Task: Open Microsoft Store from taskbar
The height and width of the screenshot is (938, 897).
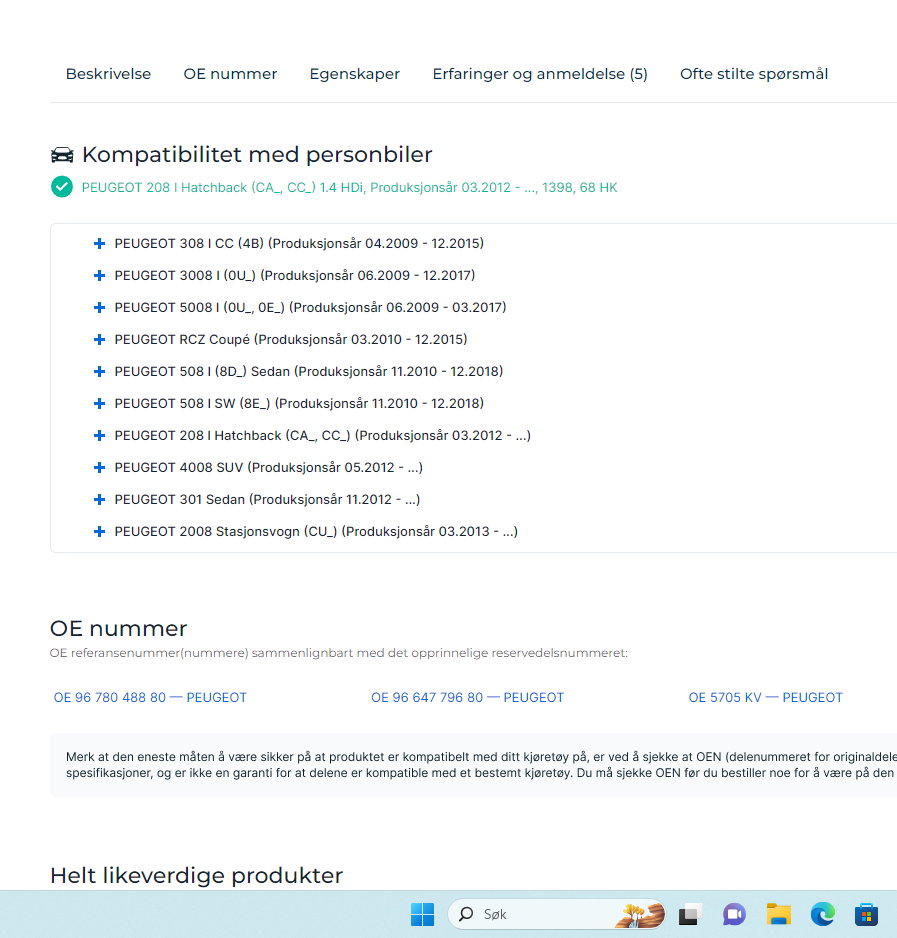Action: pyautogui.click(x=866, y=914)
